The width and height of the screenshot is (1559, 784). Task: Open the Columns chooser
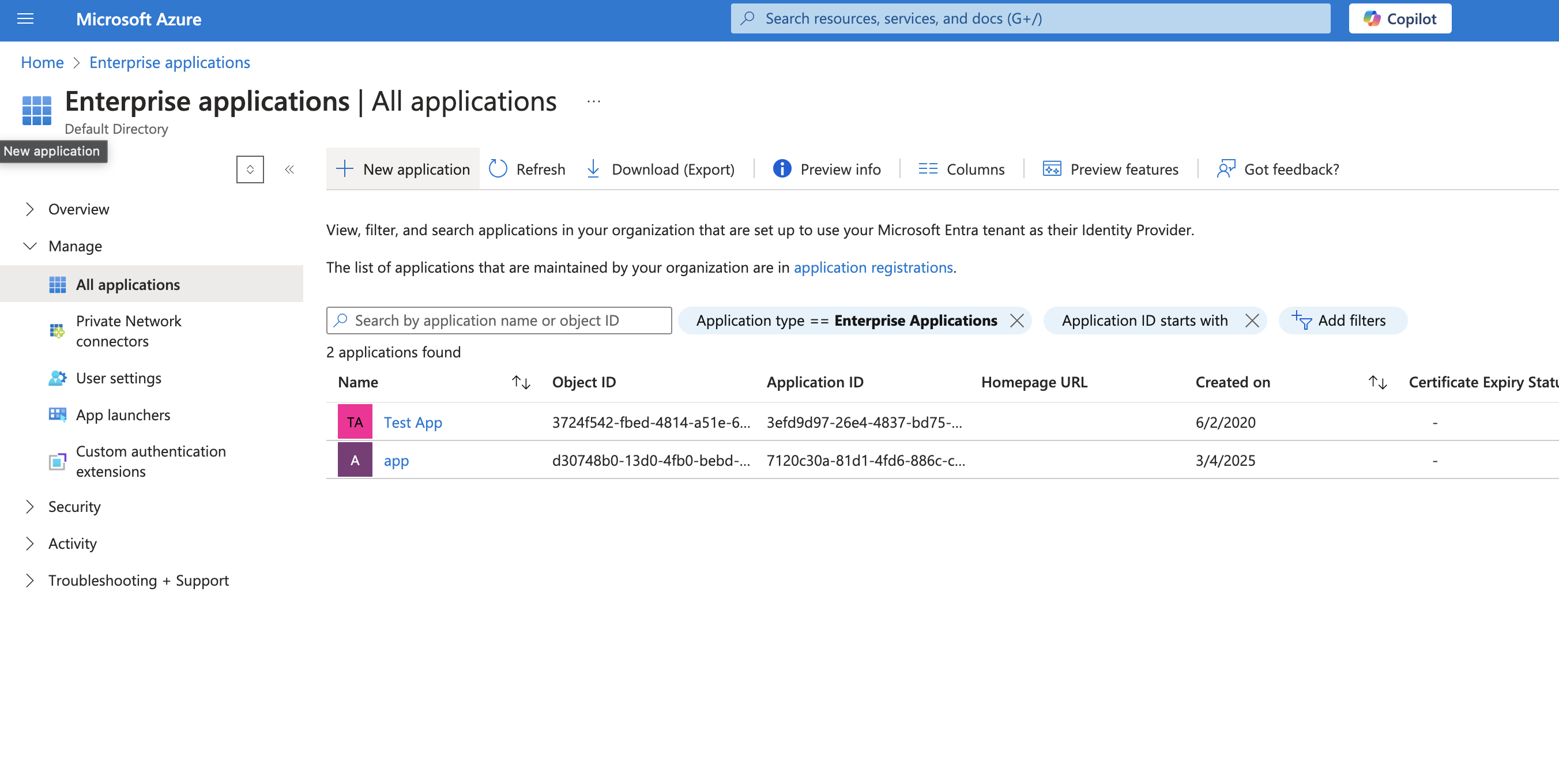pos(961,169)
